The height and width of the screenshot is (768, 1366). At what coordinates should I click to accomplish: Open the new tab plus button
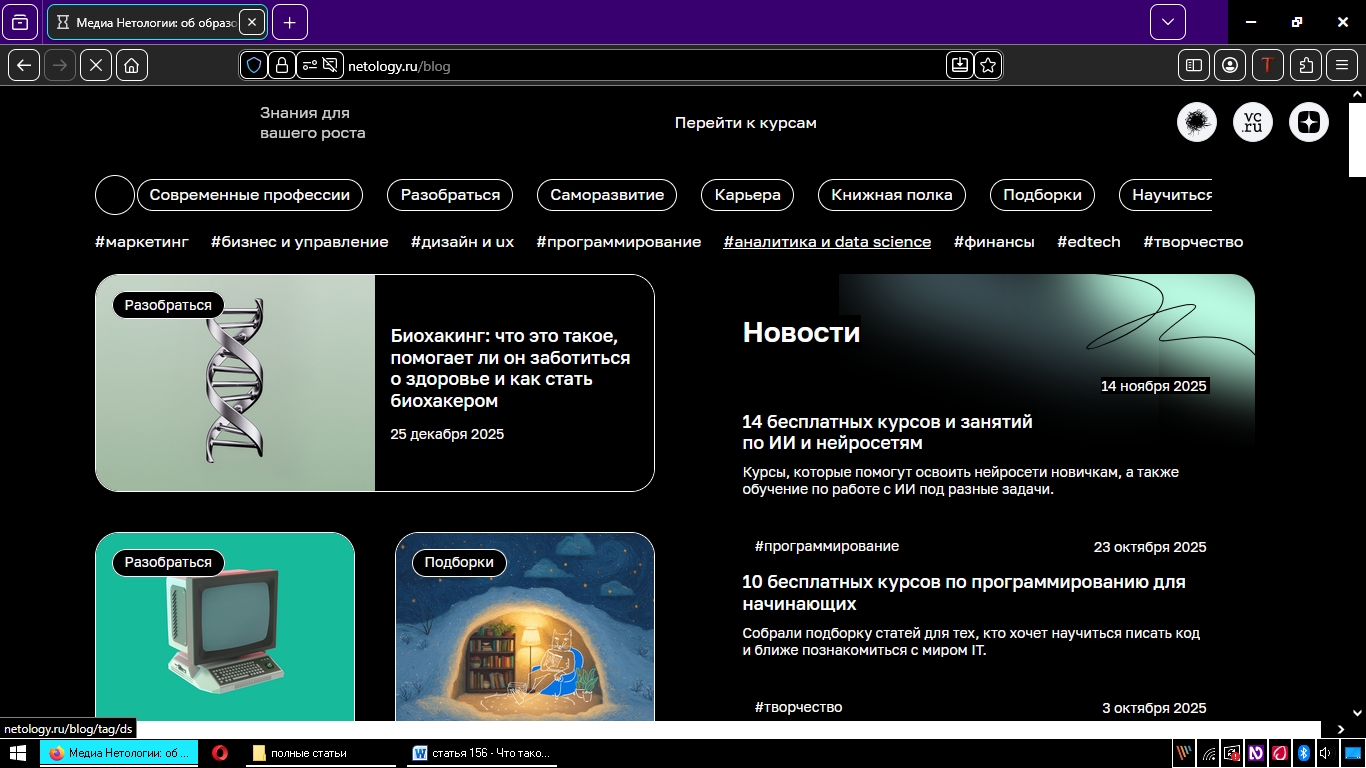point(290,22)
